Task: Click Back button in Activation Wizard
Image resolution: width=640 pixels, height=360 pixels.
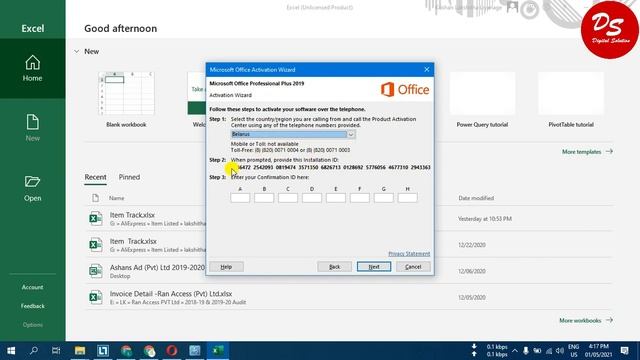Action: 334,267
